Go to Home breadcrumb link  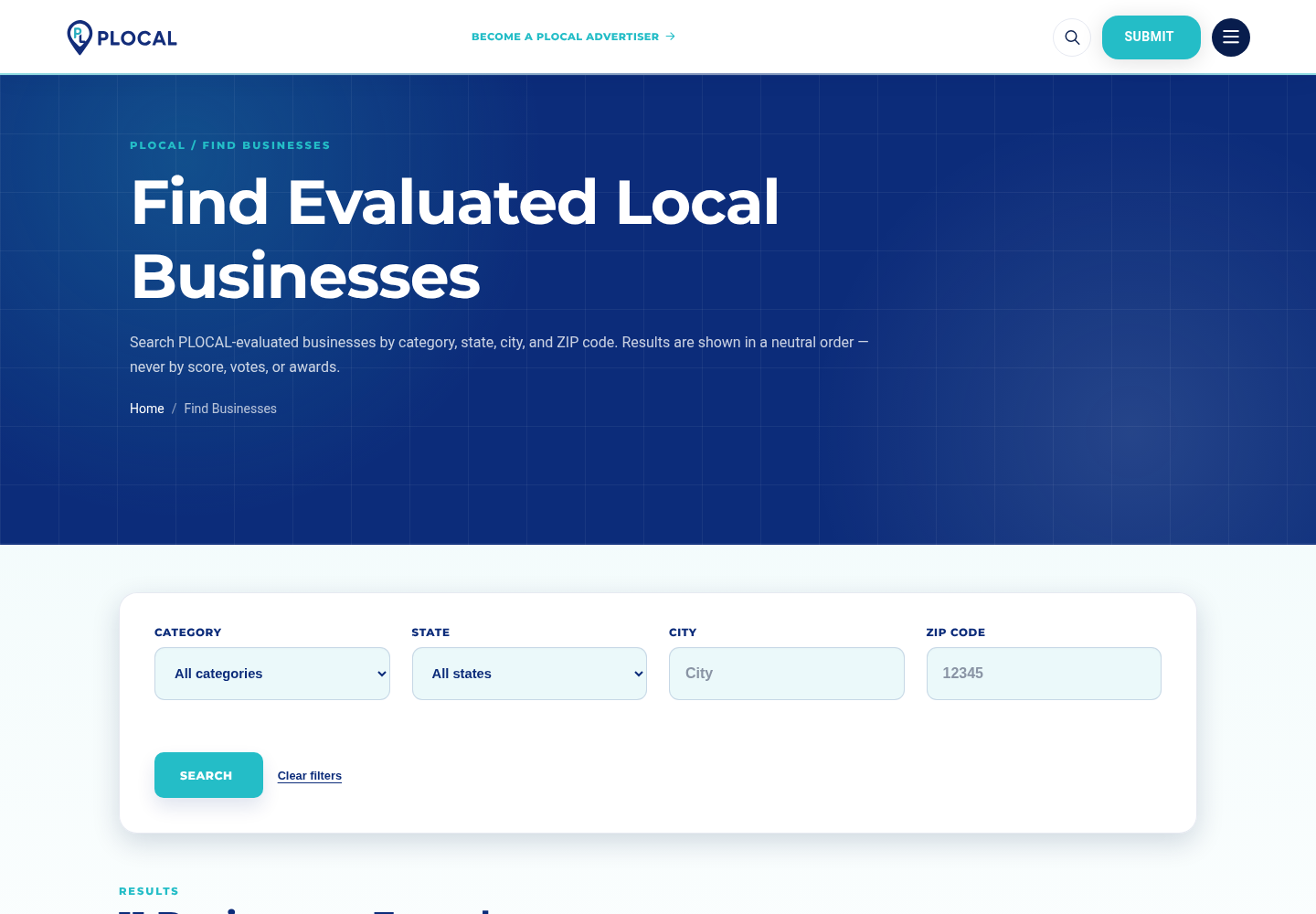point(147,409)
